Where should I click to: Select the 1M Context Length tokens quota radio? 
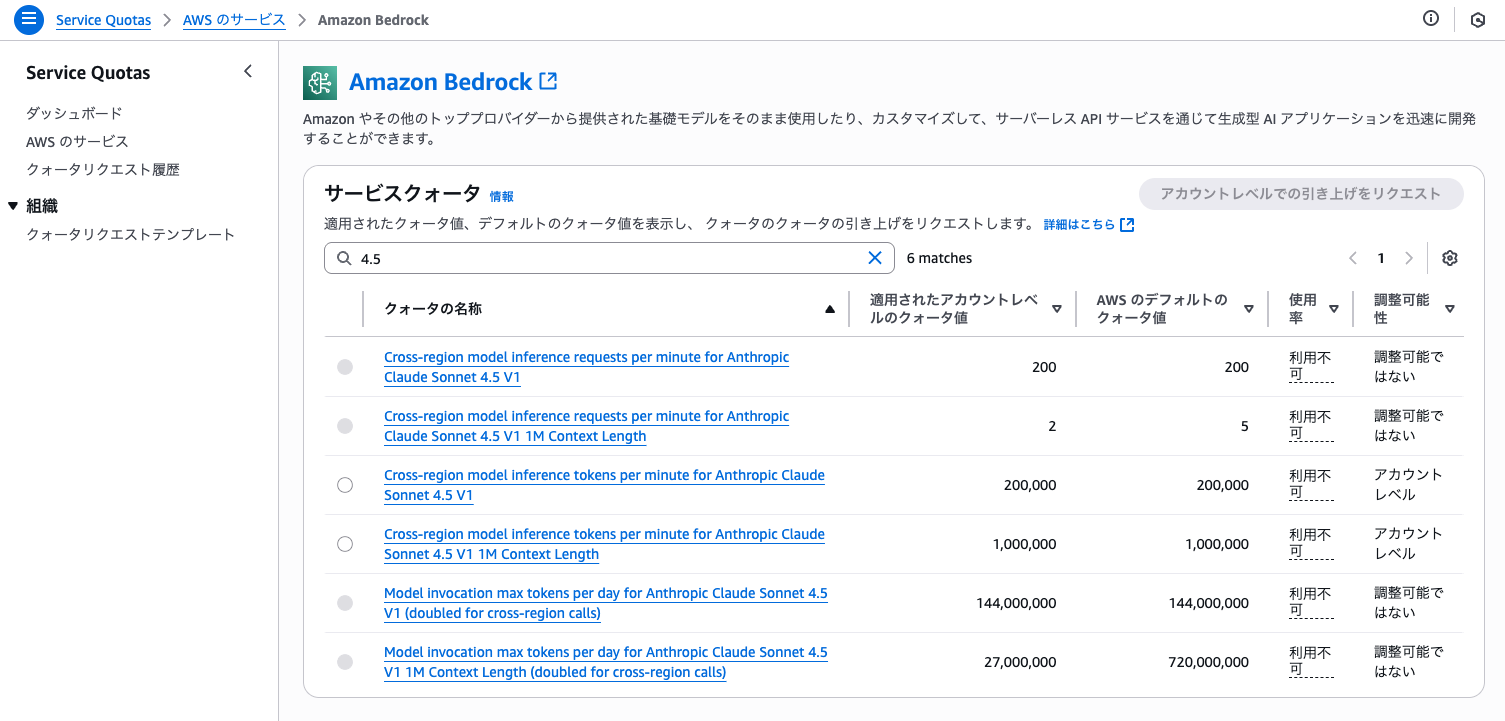(345, 543)
